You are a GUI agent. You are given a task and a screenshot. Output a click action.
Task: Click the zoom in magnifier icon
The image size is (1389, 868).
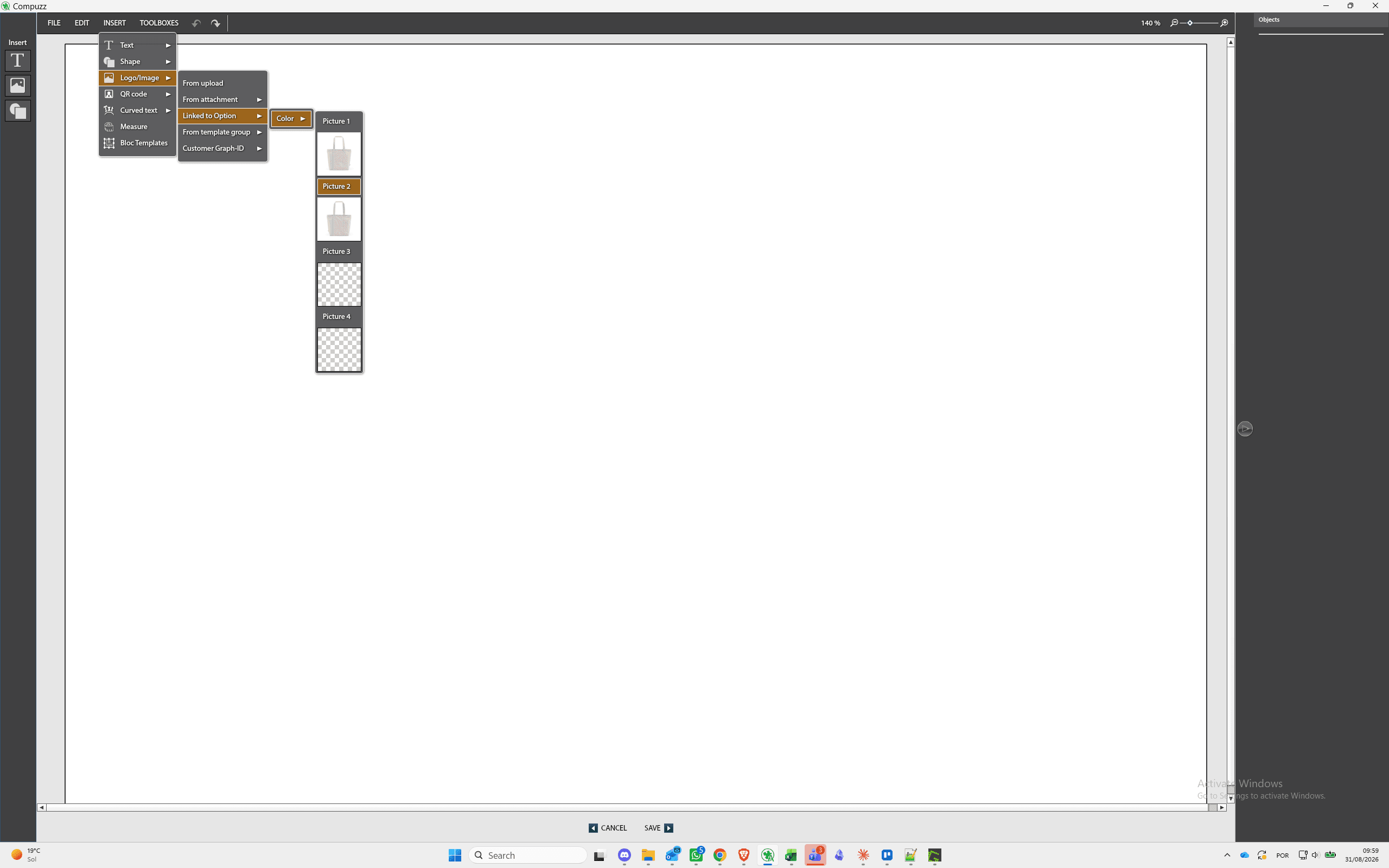tap(1224, 23)
